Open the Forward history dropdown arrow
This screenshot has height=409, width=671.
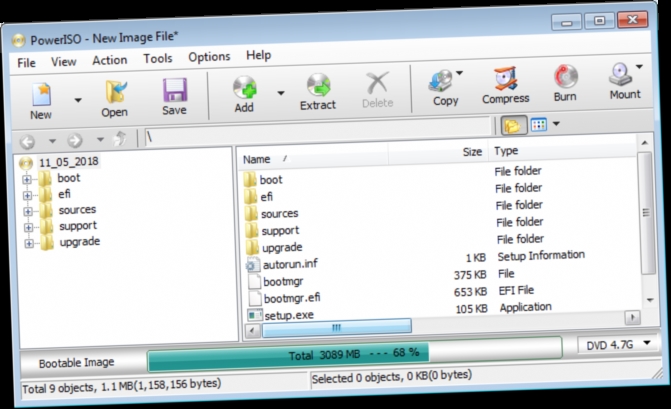(100, 139)
